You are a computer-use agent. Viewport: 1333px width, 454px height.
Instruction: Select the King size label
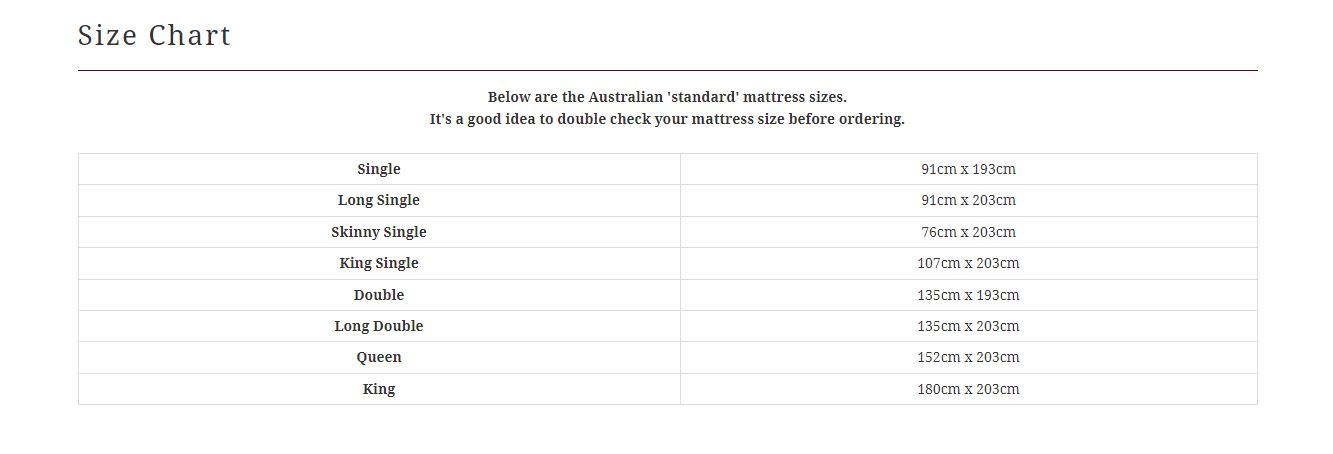click(x=379, y=389)
